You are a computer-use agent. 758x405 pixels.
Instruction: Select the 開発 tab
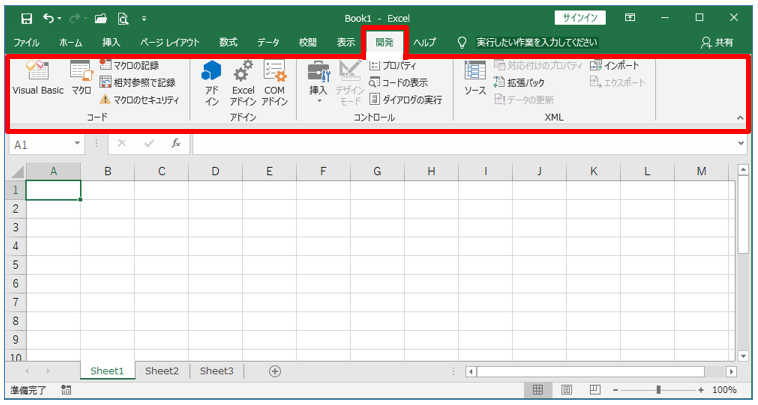385,43
